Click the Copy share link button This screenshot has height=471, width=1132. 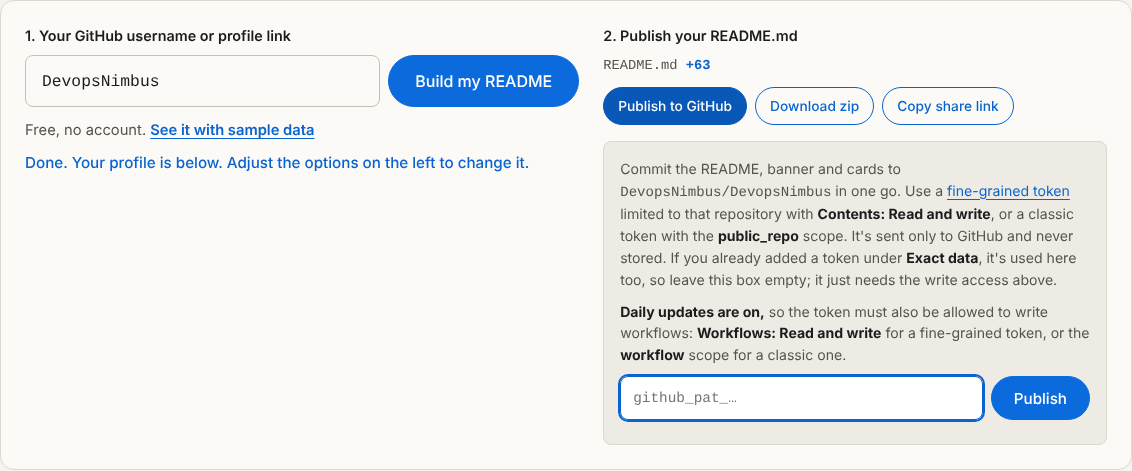pyautogui.click(x=947, y=106)
